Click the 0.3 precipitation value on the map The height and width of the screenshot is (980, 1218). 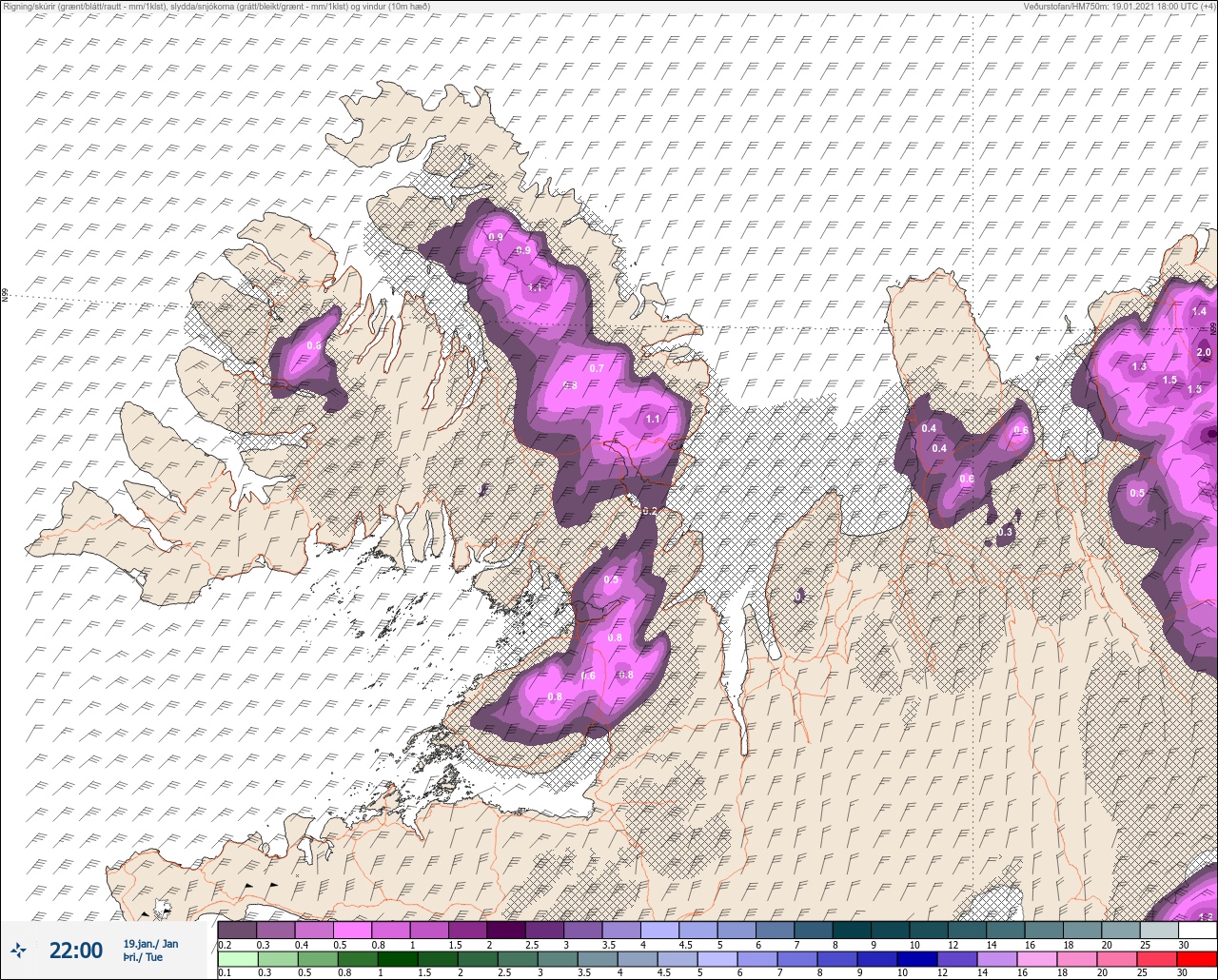coord(1006,533)
